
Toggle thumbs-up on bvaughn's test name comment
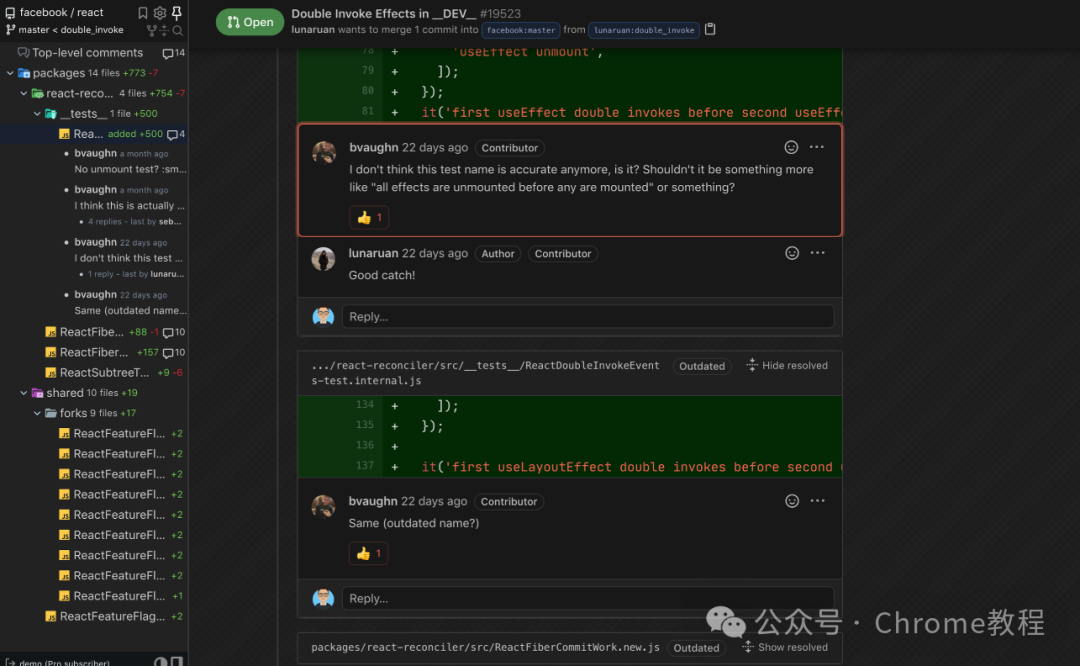pos(369,218)
